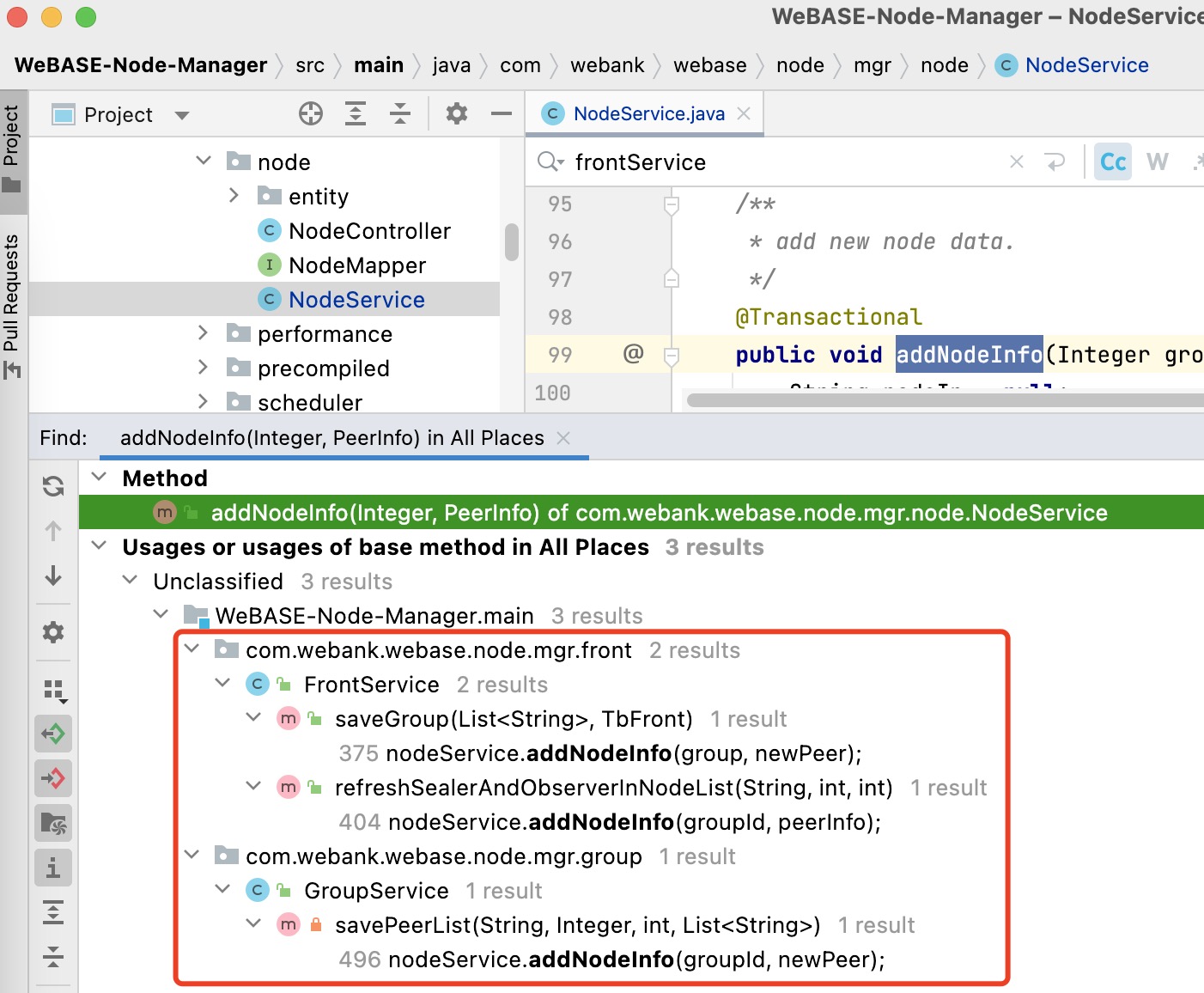Open usage at line 496
Image resolution: width=1204 pixels, height=993 pixels.
click(x=611, y=959)
